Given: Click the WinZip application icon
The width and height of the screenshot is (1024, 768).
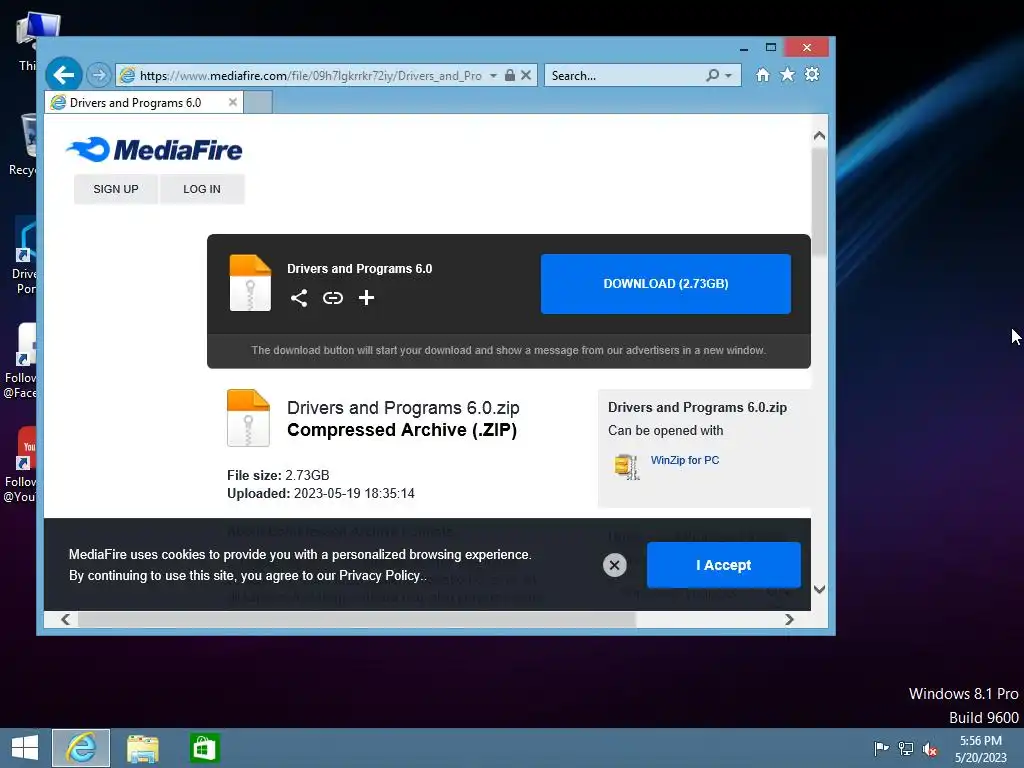Looking at the screenshot, I should pos(627,466).
